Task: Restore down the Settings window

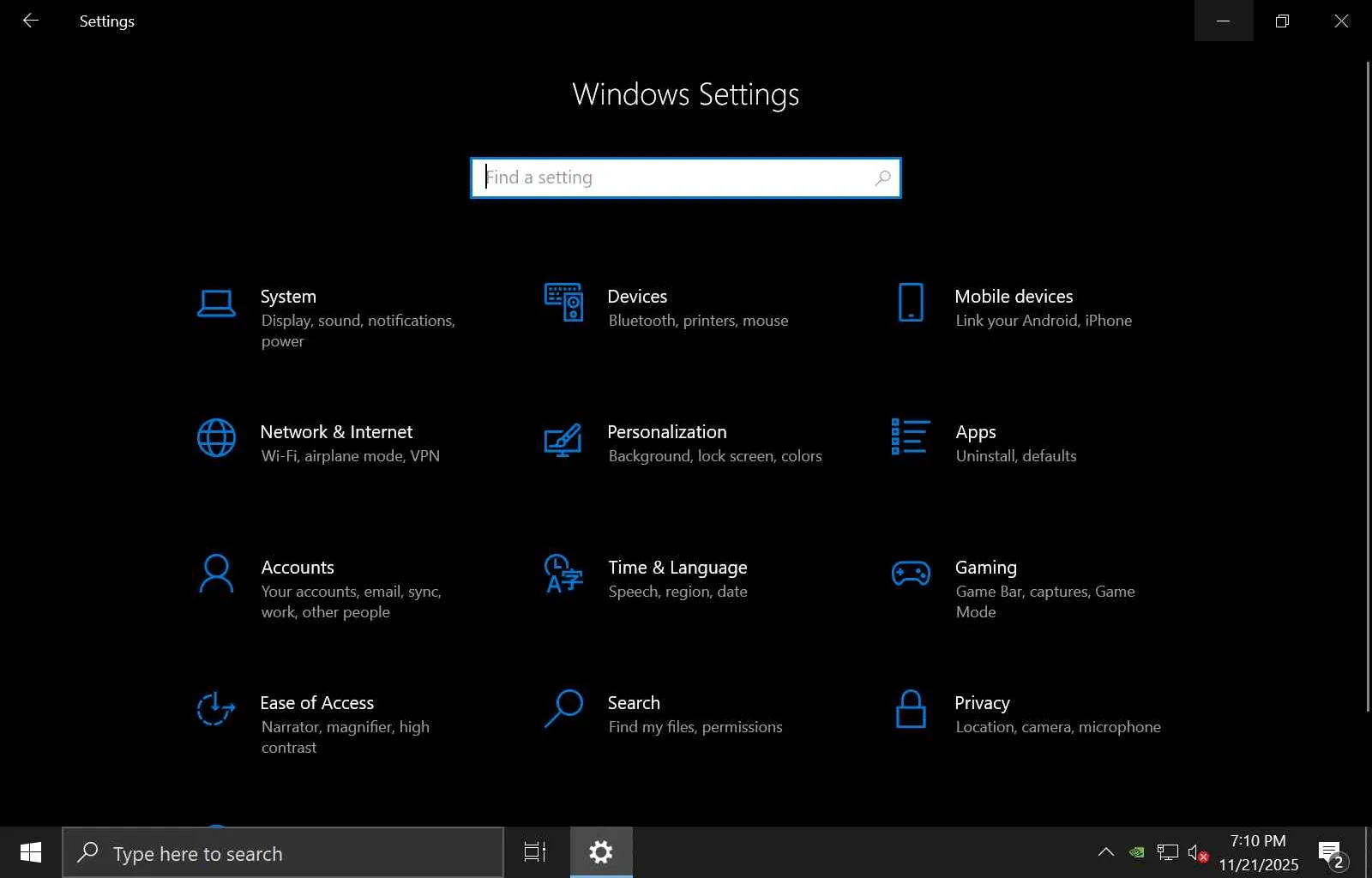Action: point(1283,21)
